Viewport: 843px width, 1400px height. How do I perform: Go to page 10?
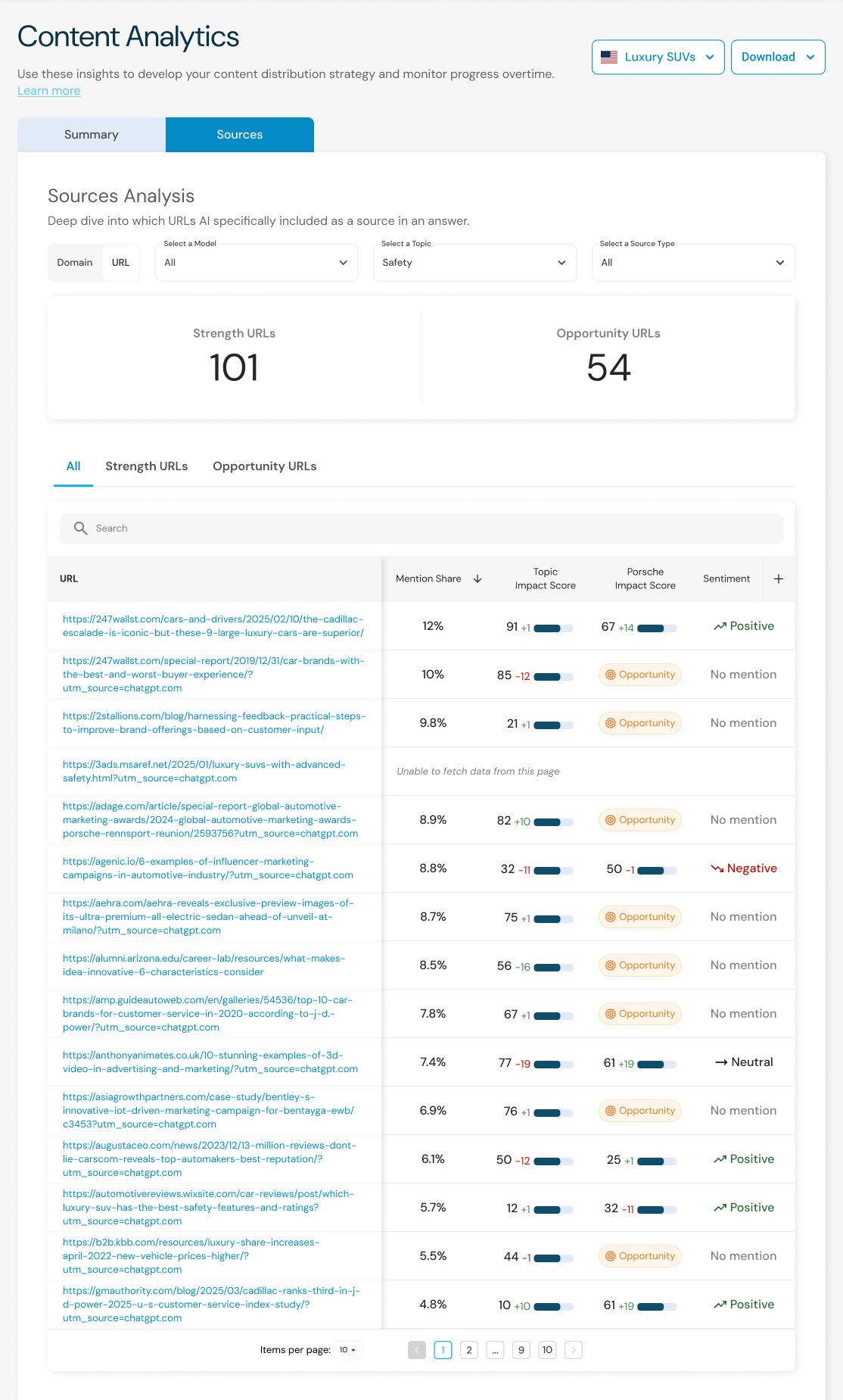pos(547,1350)
